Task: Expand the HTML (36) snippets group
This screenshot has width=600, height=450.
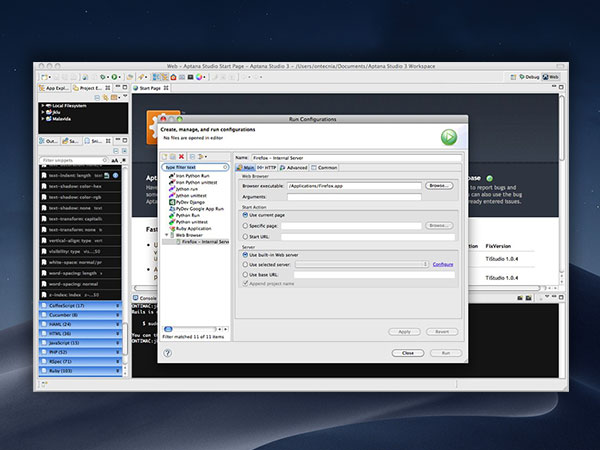Action: click(80, 334)
